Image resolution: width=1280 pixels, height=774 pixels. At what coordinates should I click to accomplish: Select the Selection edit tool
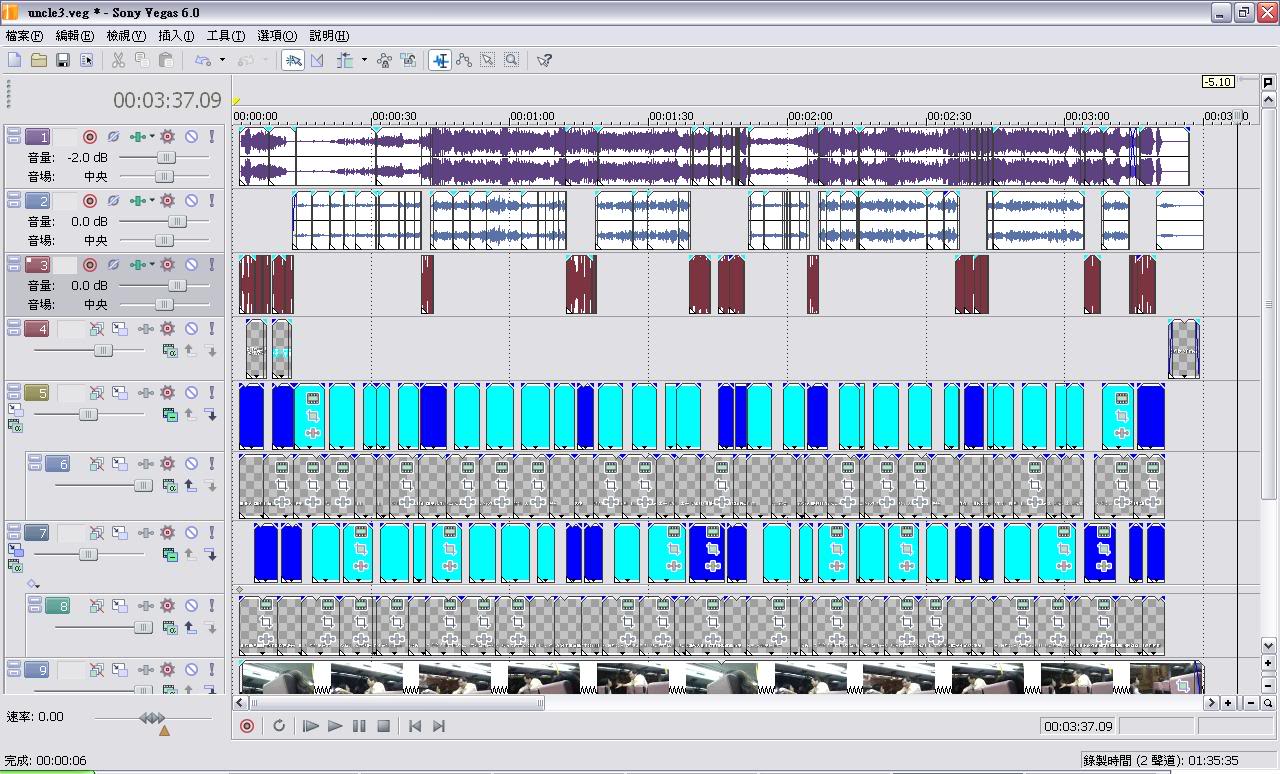pos(488,60)
